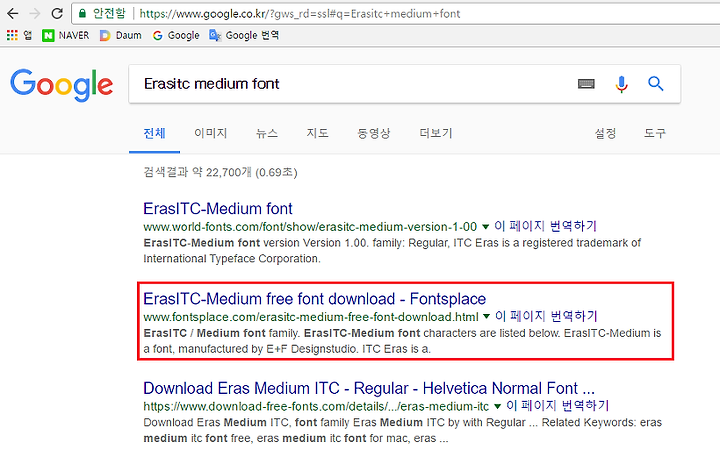Open the NAVER bookmark
Screen dimensions: 720x457
point(66,35)
